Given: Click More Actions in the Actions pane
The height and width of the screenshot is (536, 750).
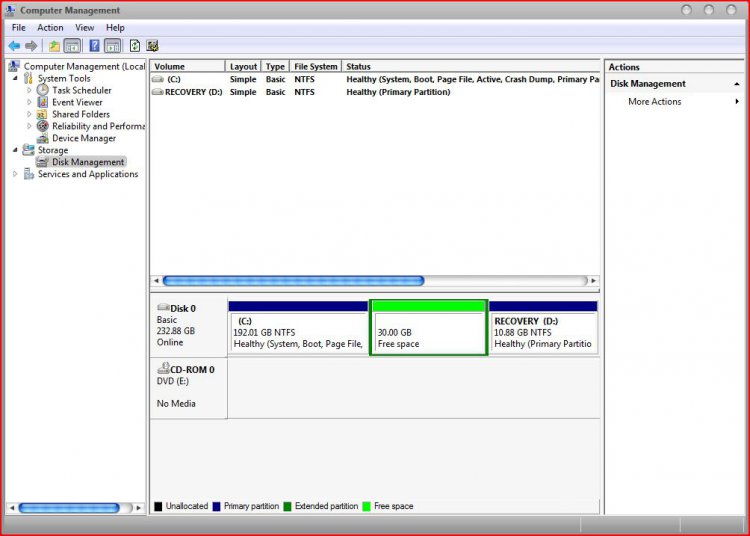Looking at the screenshot, I should pyautogui.click(x=655, y=102).
